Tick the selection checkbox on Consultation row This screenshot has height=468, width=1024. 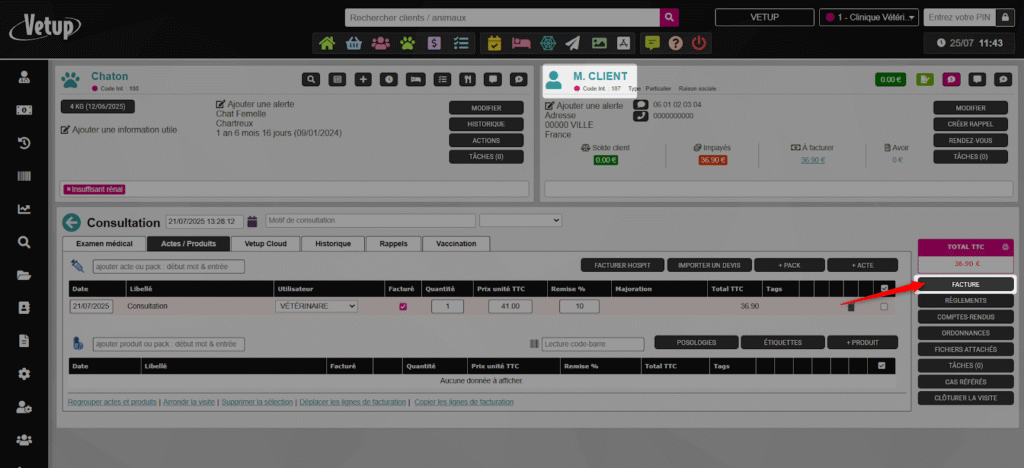(x=883, y=307)
